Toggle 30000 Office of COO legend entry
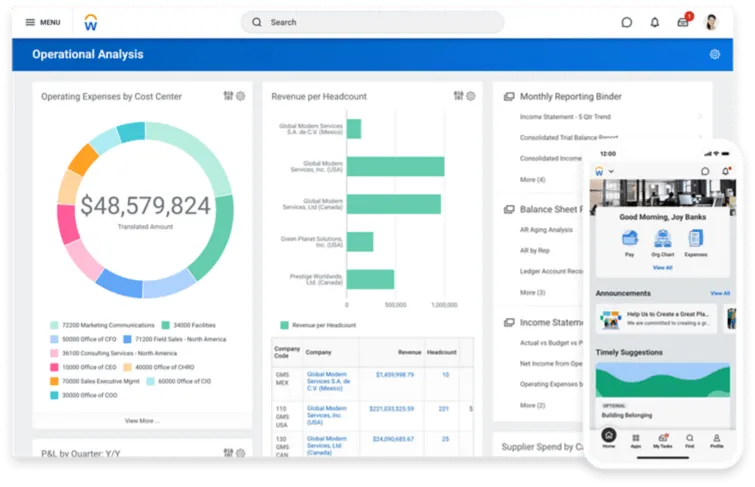The image size is (755, 487). click(x=84, y=395)
